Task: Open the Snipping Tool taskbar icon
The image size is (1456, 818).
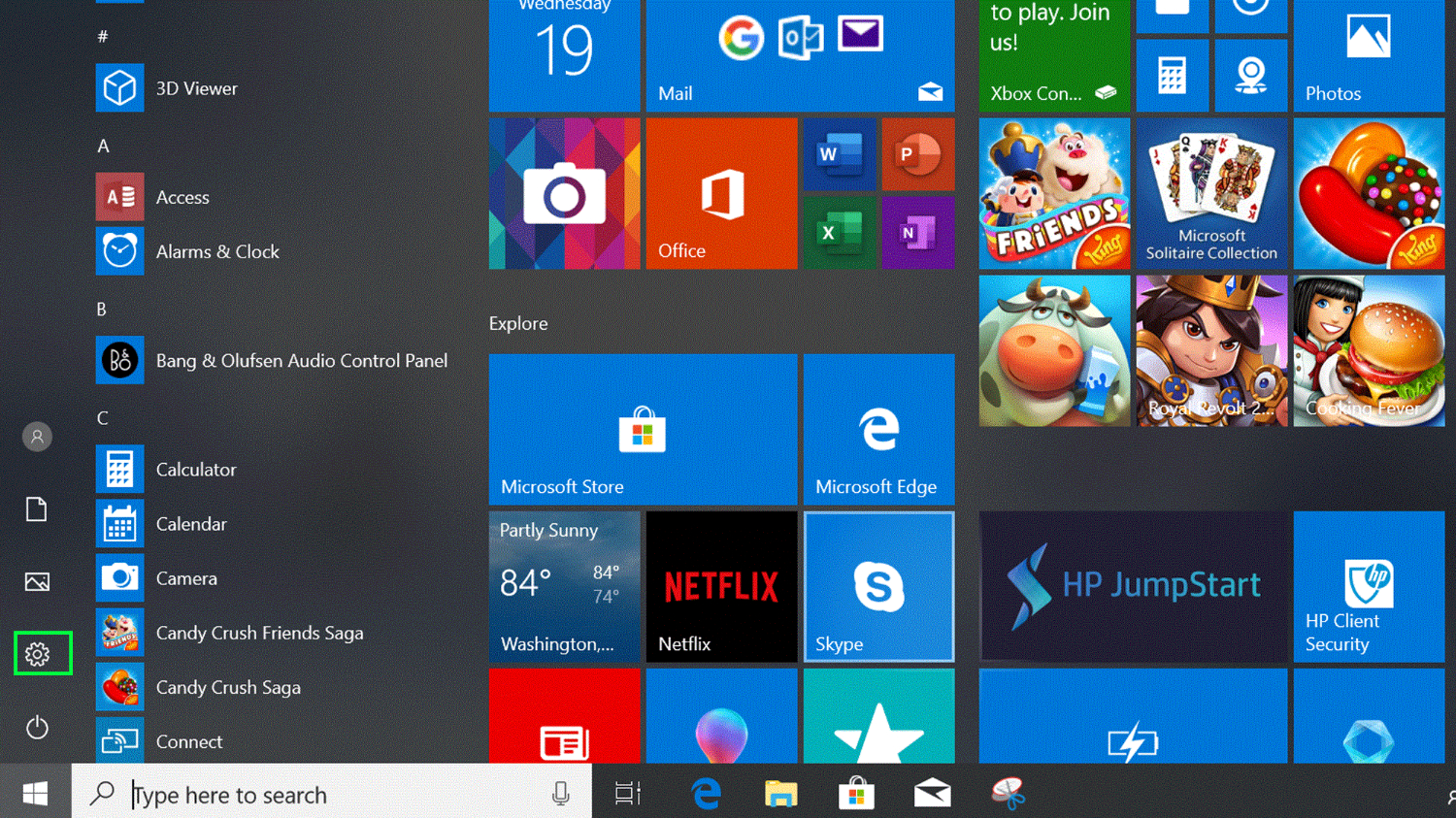Action: [x=1009, y=794]
